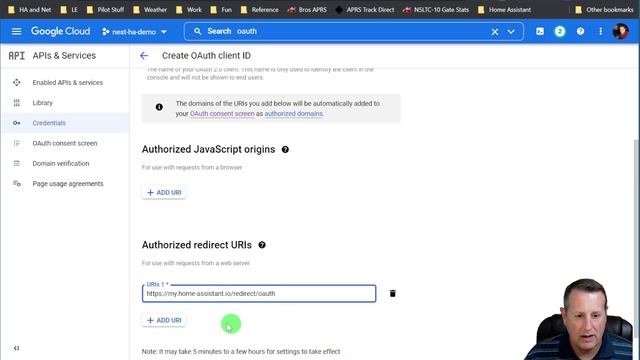This screenshot has width=640, height=360.
Task: Open the HA and Net bookmark folder
Action: pyautogui.click(x=30, y=9)
